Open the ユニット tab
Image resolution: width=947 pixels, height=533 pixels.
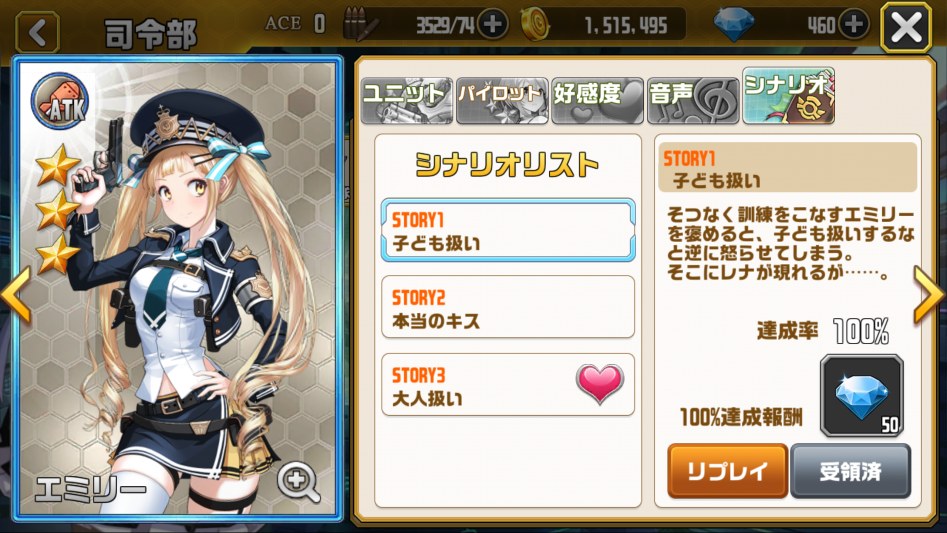click(x=406, y=100)
